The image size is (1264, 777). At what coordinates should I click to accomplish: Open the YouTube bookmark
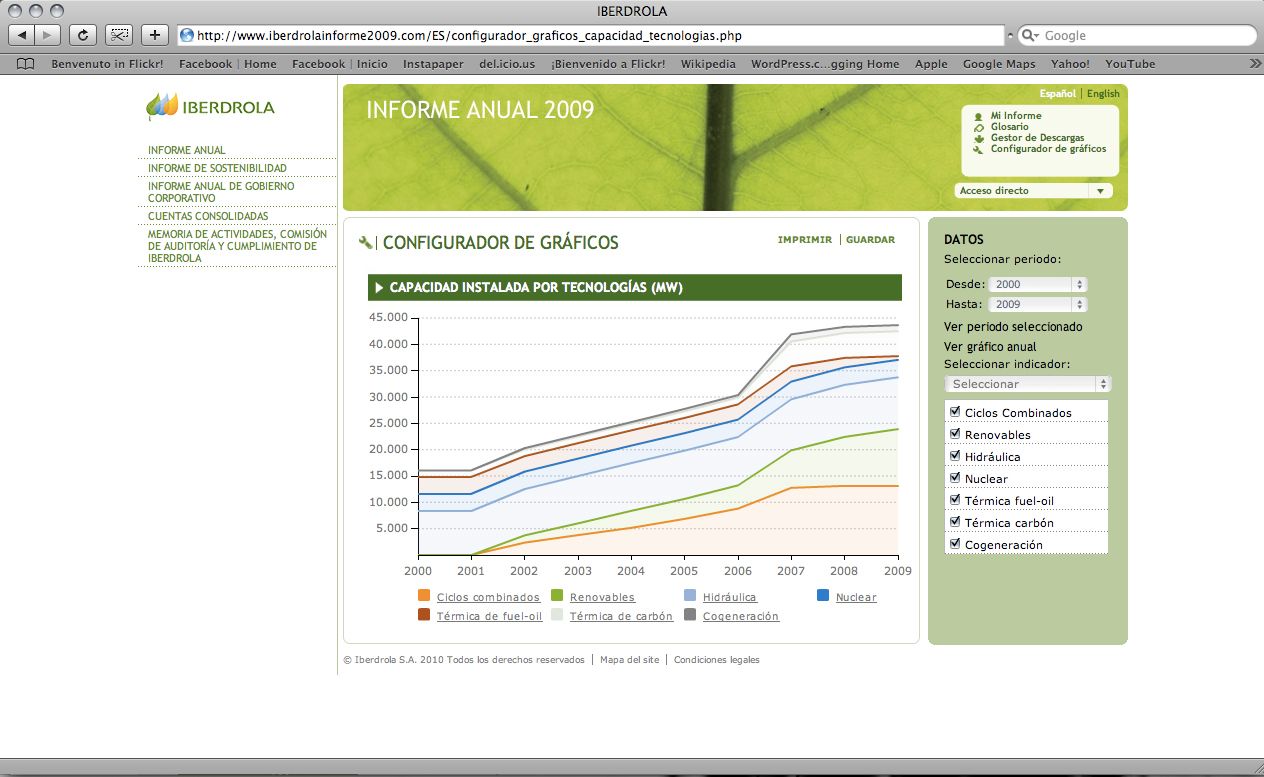pos(1130,64)
